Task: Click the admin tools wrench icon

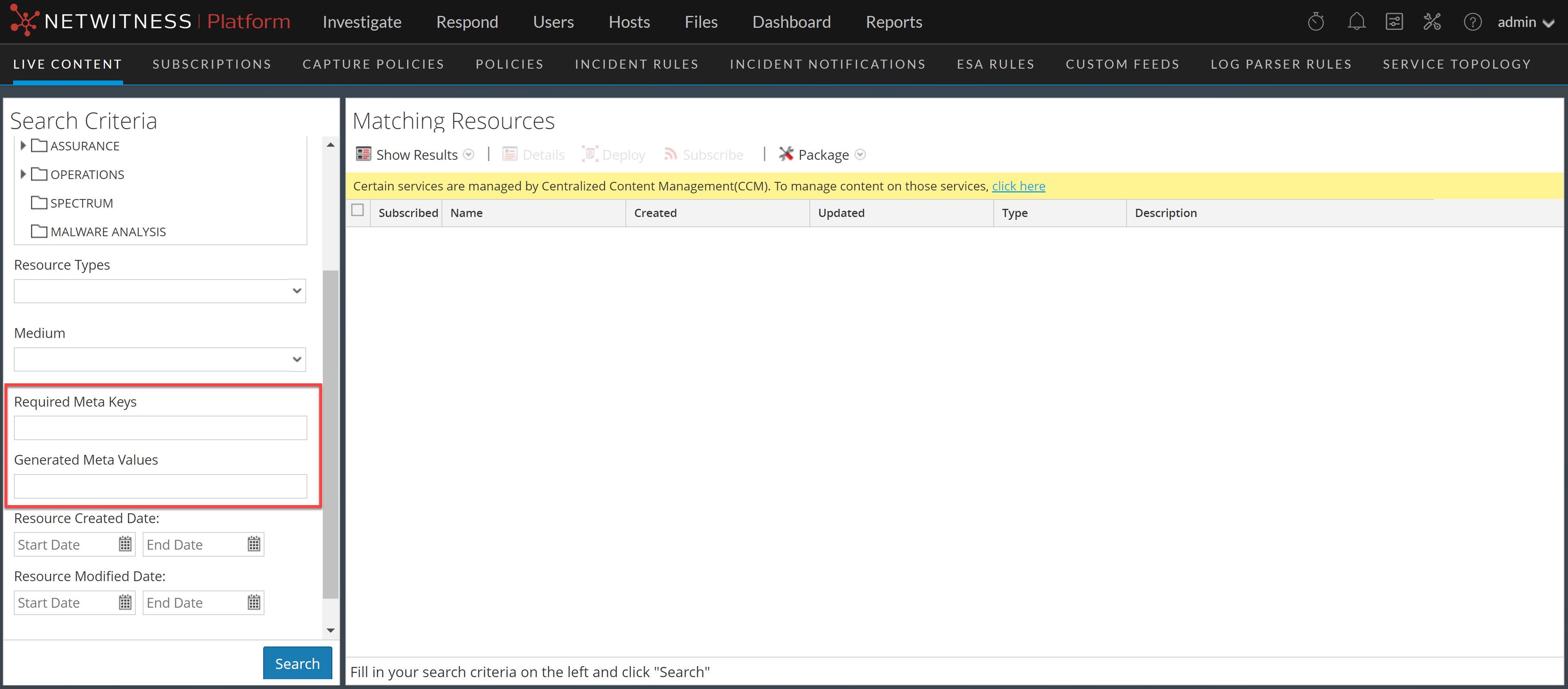Action: tap(1431, 22)
